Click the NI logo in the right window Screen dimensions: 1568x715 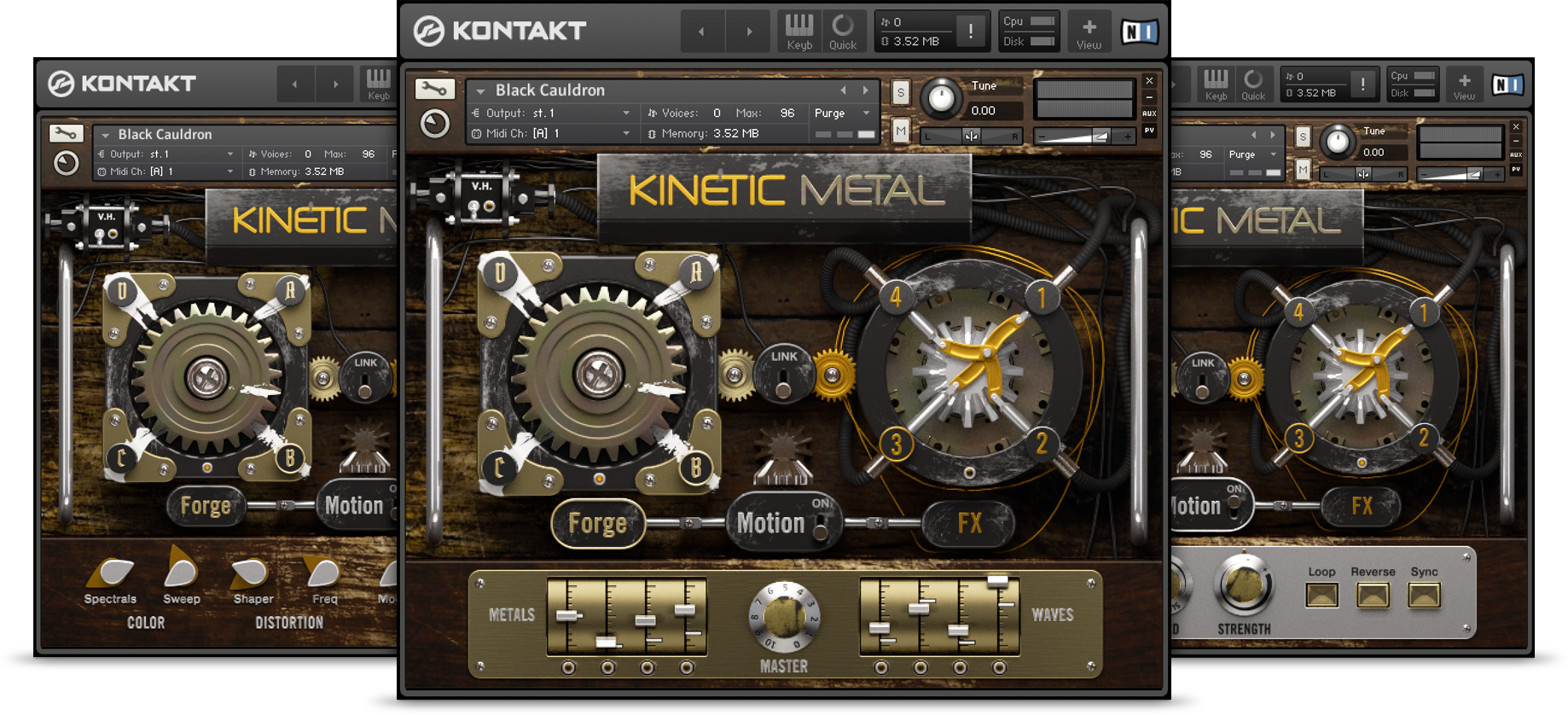click(1507, 84)
